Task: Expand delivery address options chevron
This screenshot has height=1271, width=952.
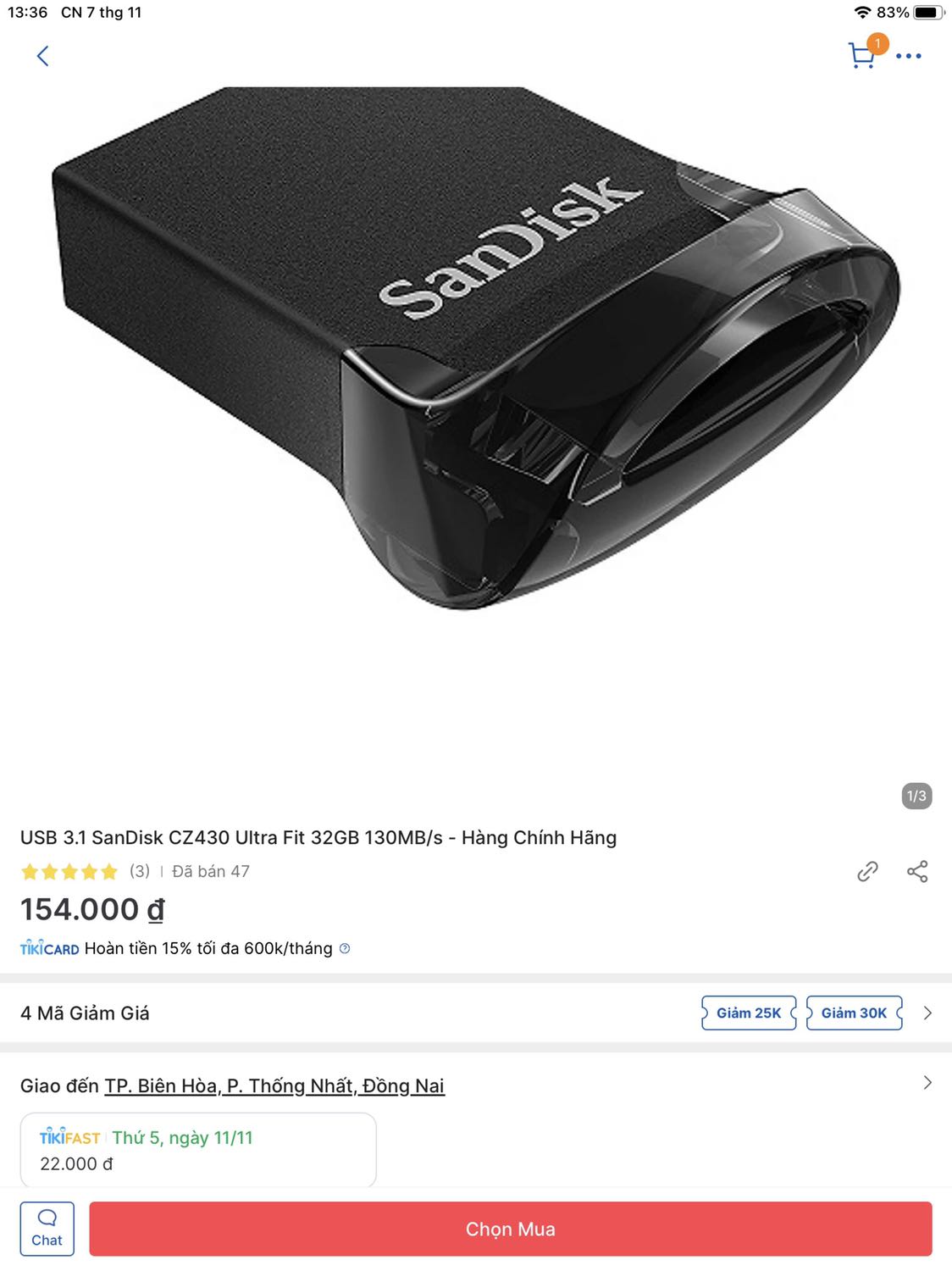Action: click(x=927, y=1083)
